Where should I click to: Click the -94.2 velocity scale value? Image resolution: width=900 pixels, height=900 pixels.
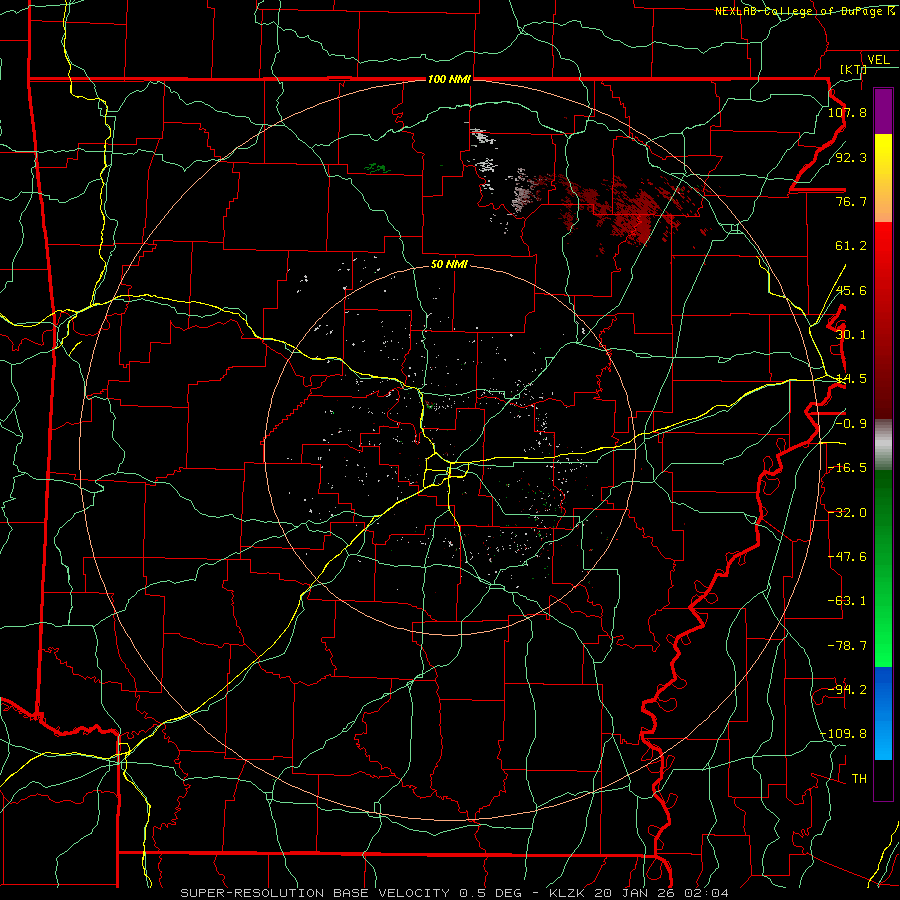[x=847, y=690]
